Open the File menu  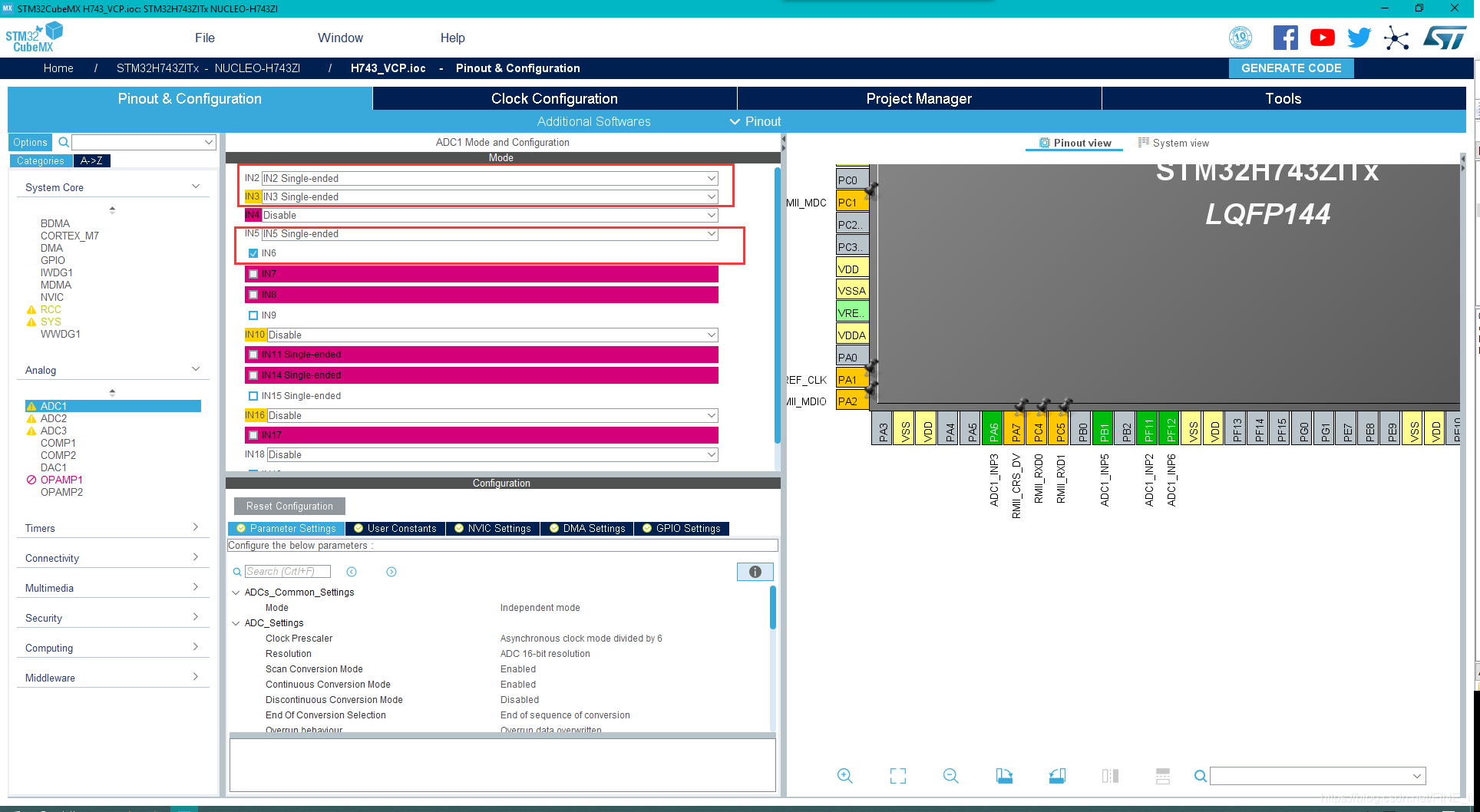click(x=204, y=38)
